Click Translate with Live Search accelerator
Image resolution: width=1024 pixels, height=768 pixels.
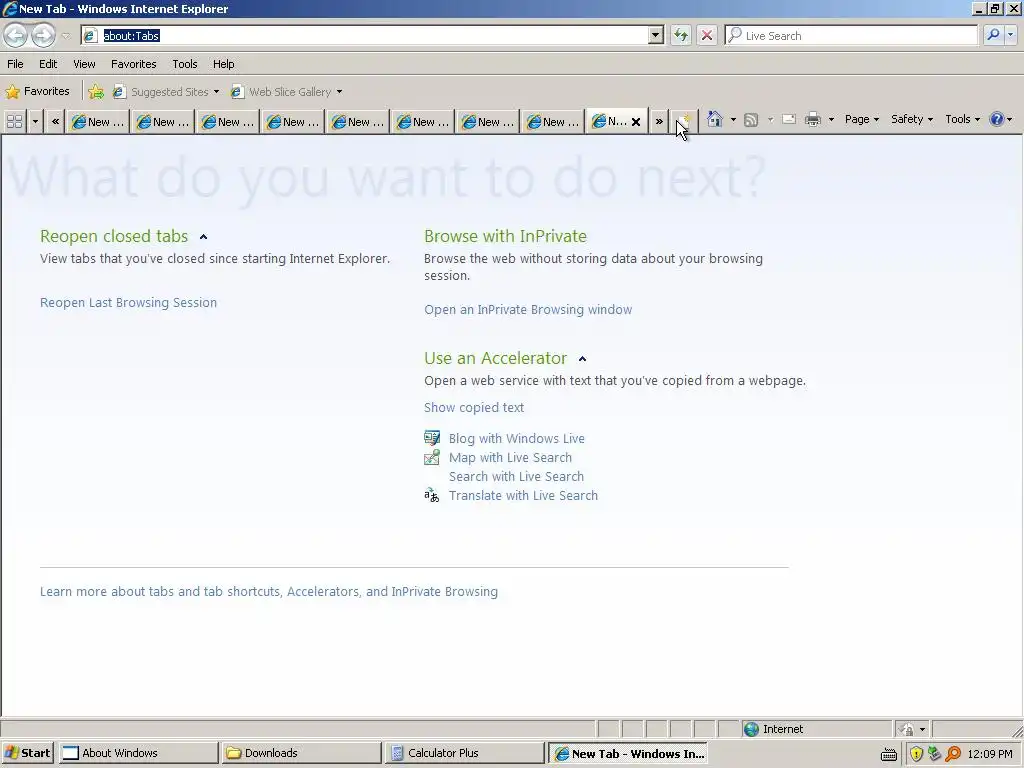pyautogui.click(x=523, y=496)
